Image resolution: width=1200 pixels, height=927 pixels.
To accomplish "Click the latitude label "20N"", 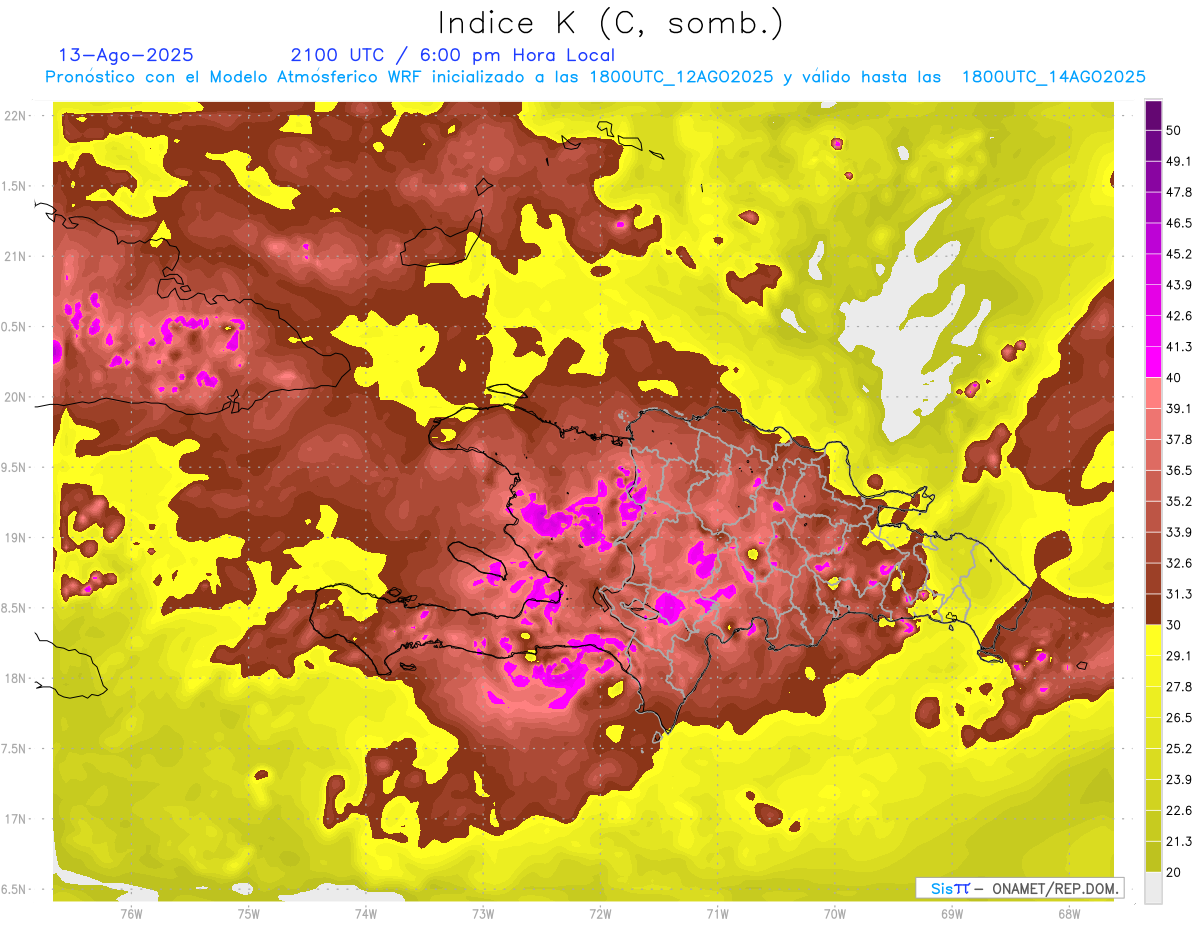I will coord(15,397).
